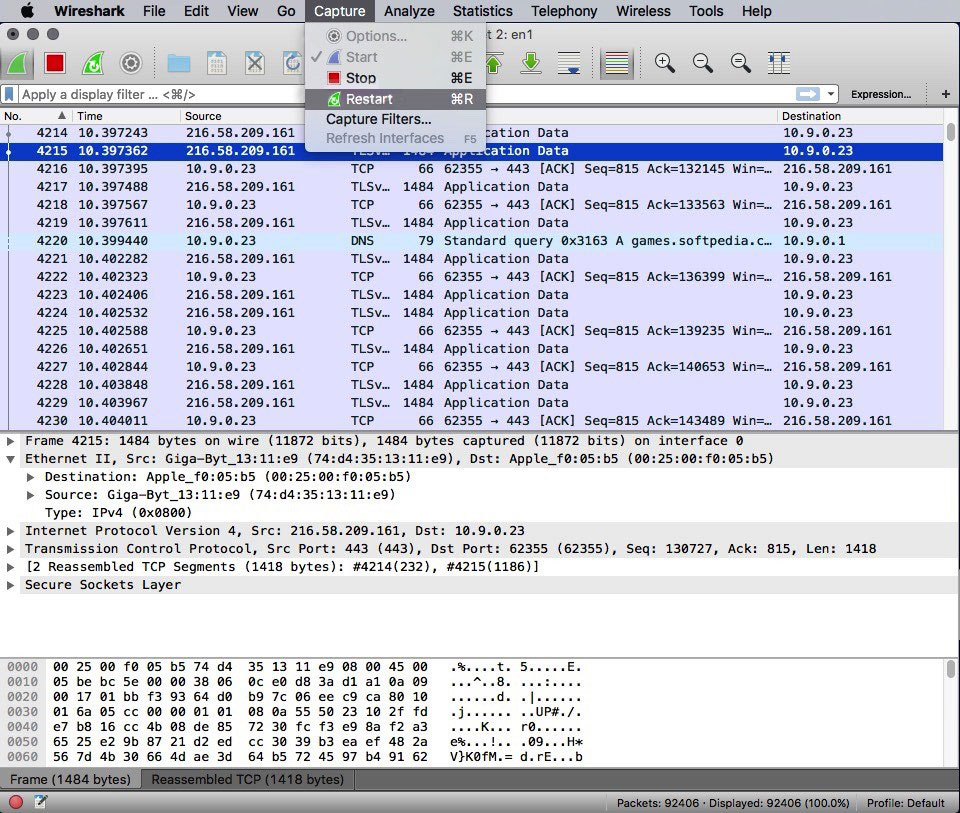The image size is (960, 813).
Task: Click hex offset row 0030
Action: pos(23,712)
